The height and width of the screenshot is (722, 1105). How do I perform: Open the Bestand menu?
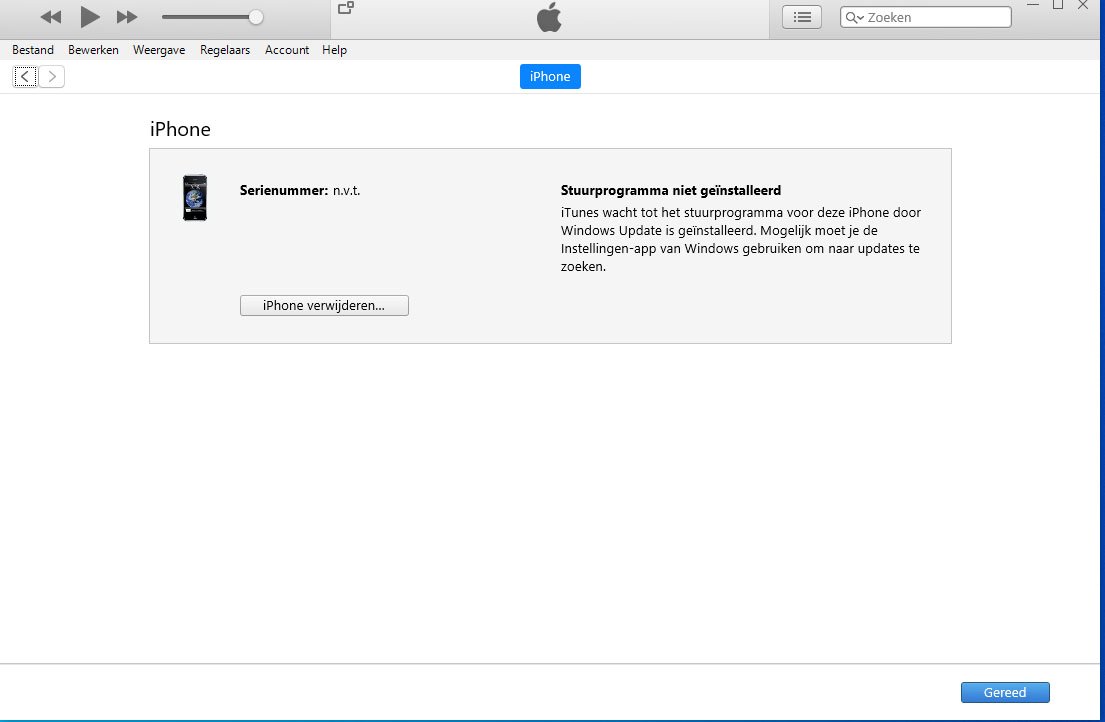33,50
